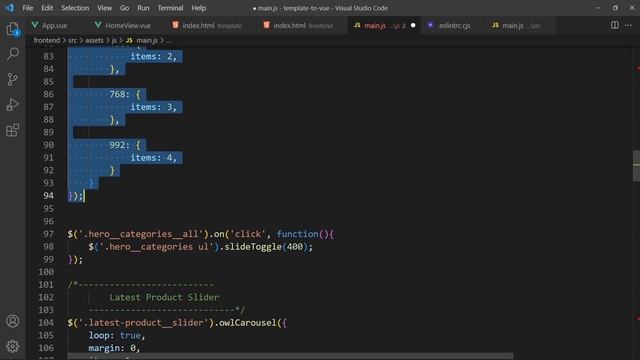The image size is (640, 360).
Task: Open the Edit menu
Action: coord(47,8)
